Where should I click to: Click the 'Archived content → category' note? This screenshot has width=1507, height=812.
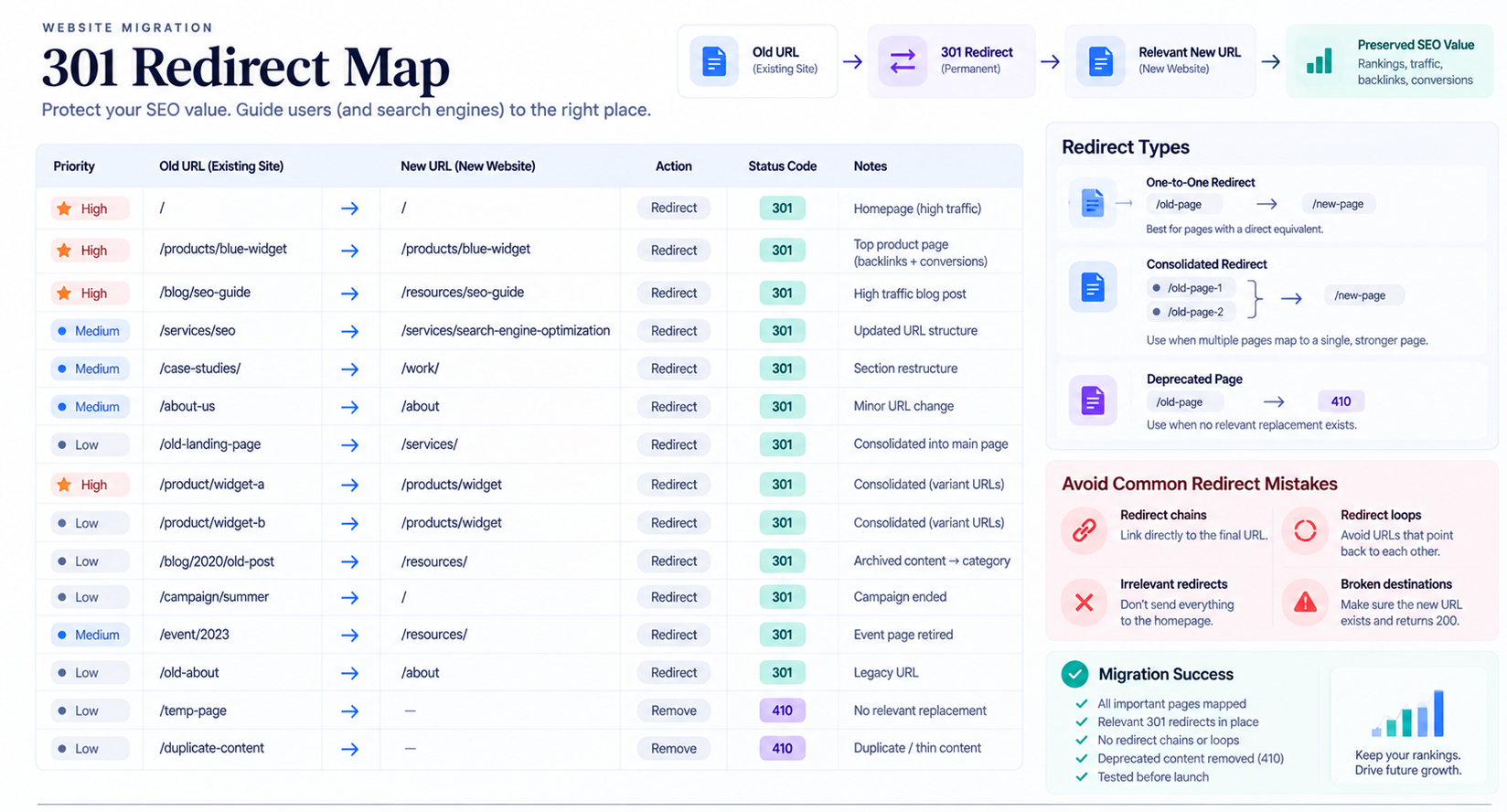coord(932,561)
